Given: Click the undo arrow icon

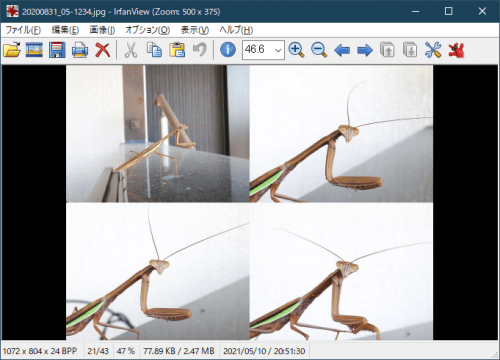Looking at the screenshot, I should coord(200,50).
